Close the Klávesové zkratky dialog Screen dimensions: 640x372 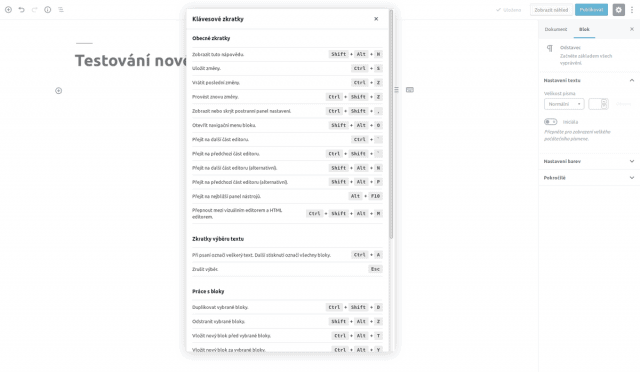click(376, 19)
